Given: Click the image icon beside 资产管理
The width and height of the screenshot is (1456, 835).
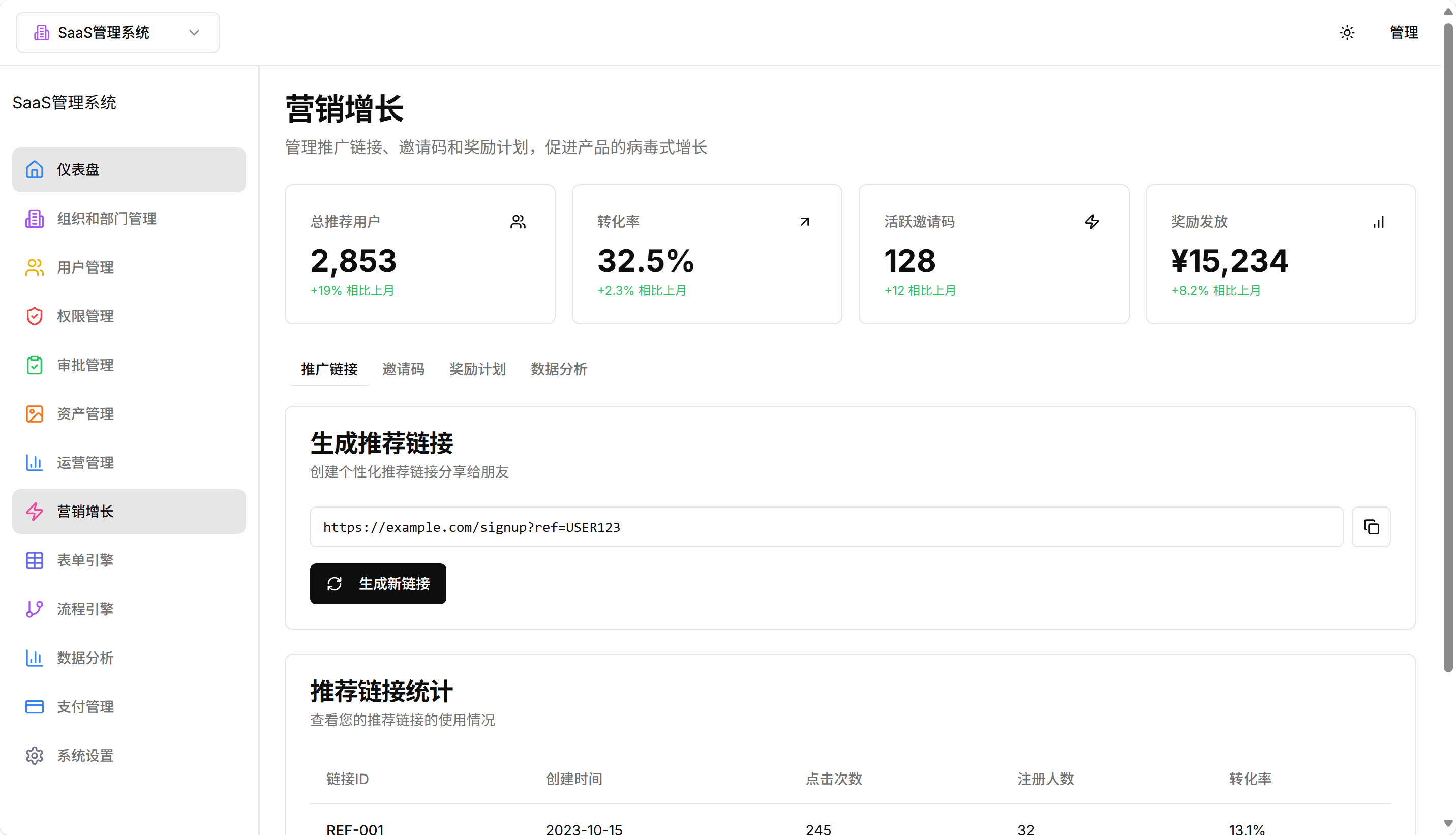Looking at the screenshot, I should 35,413.
